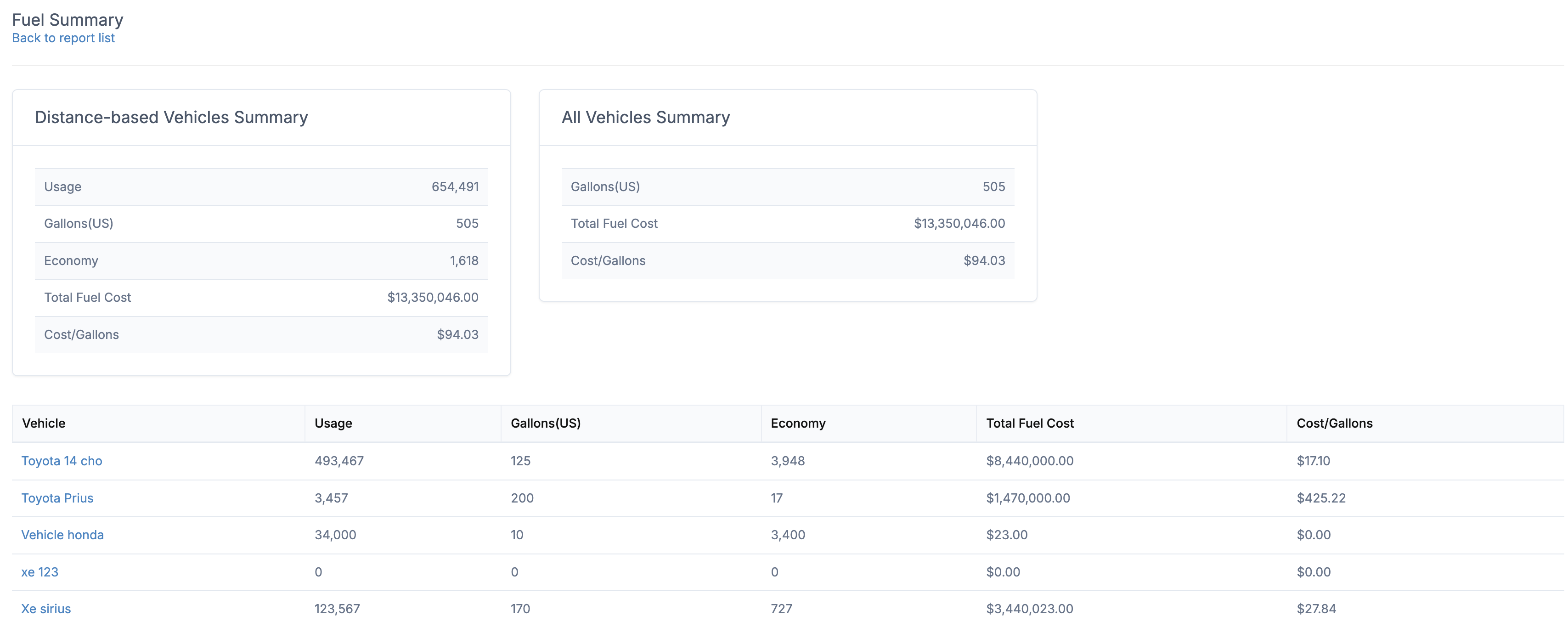Click the $425.22 cost per gallon cell
The height and width of the screenshot is (644, 1568).
(x=1321, y=498)
